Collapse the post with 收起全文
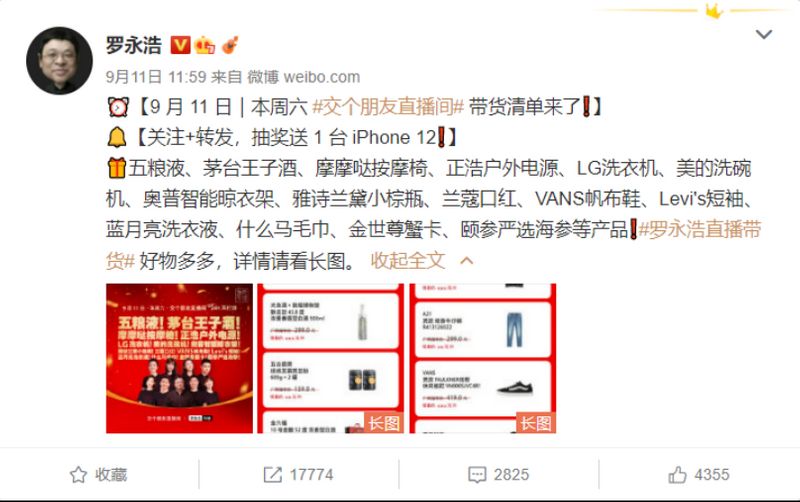This screenshot has height=502, width=800. click(x=408, y=261)
